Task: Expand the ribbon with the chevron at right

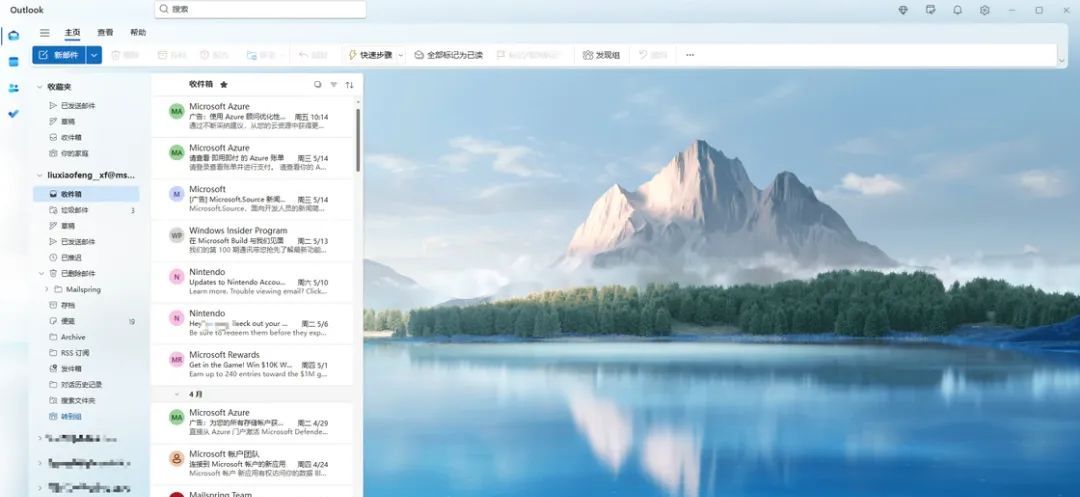Action: (x=1061, y=61)
